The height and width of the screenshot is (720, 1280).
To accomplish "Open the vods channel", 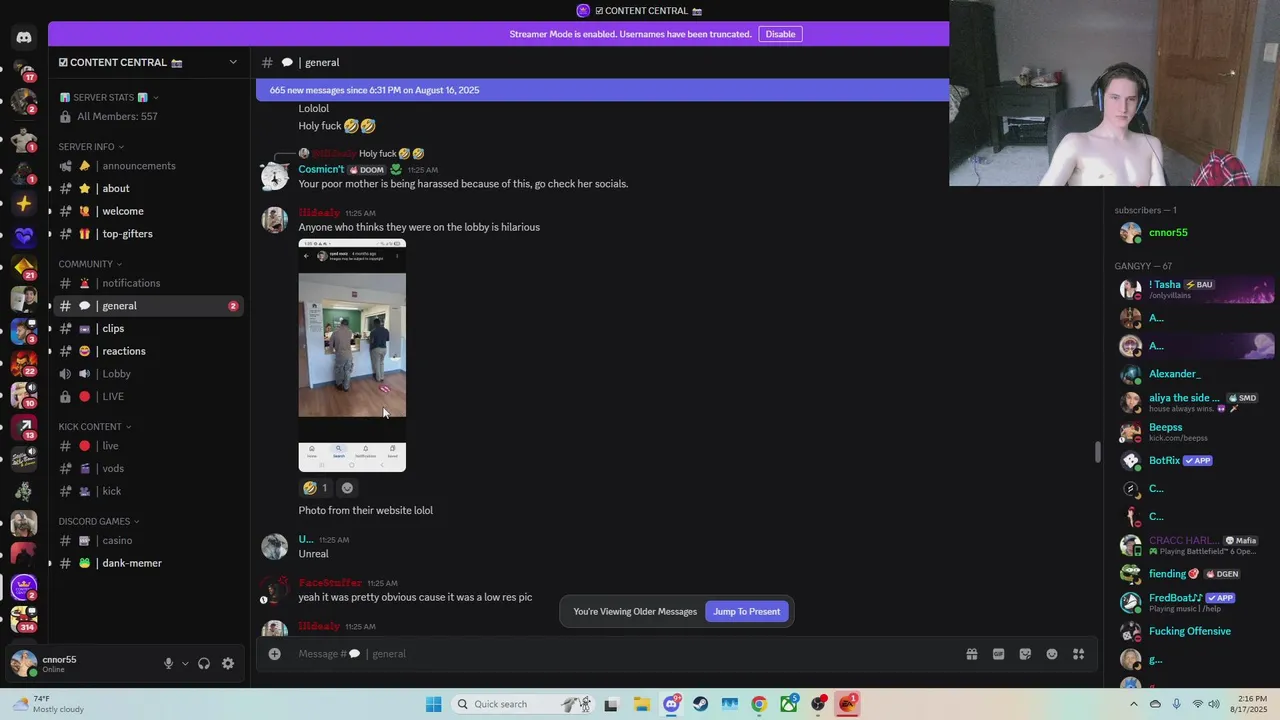I will tap(147, 468).
